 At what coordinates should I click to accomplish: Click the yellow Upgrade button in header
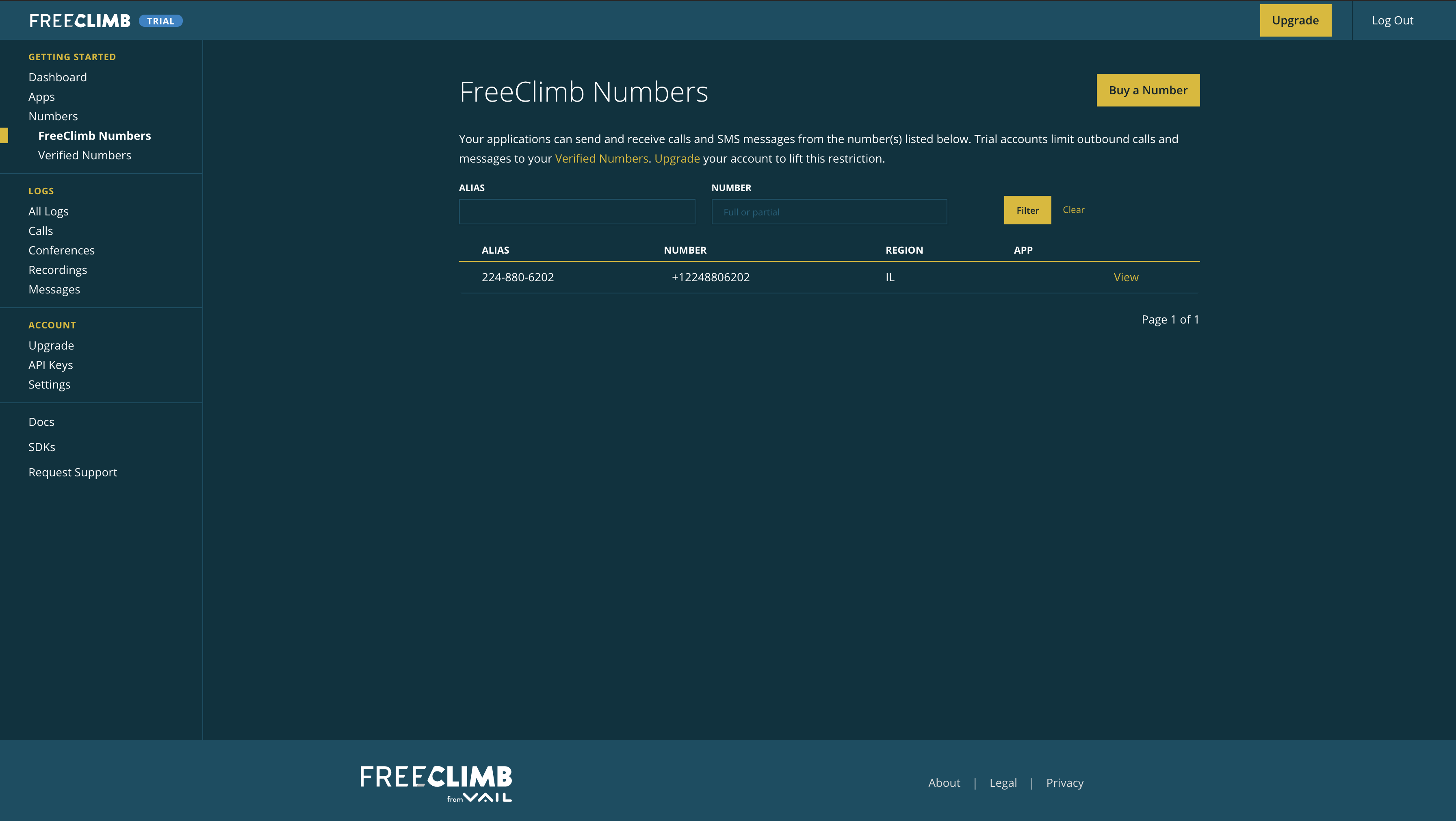click(x=1295, y=20)
